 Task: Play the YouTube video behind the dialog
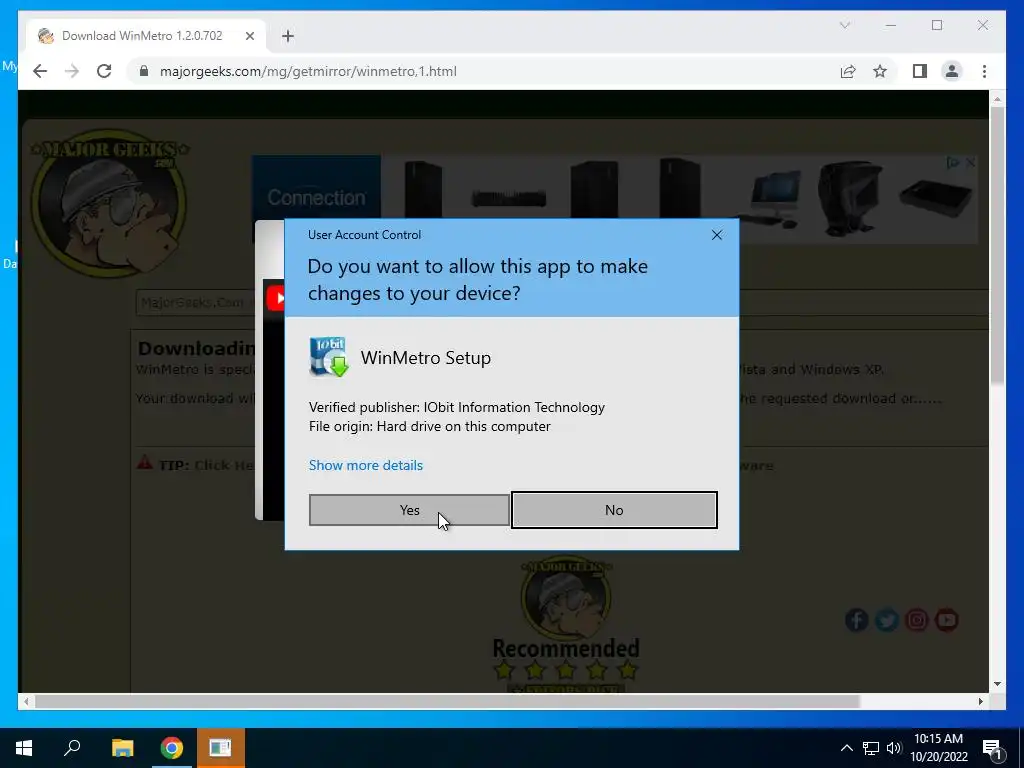[x=275, y=298]
